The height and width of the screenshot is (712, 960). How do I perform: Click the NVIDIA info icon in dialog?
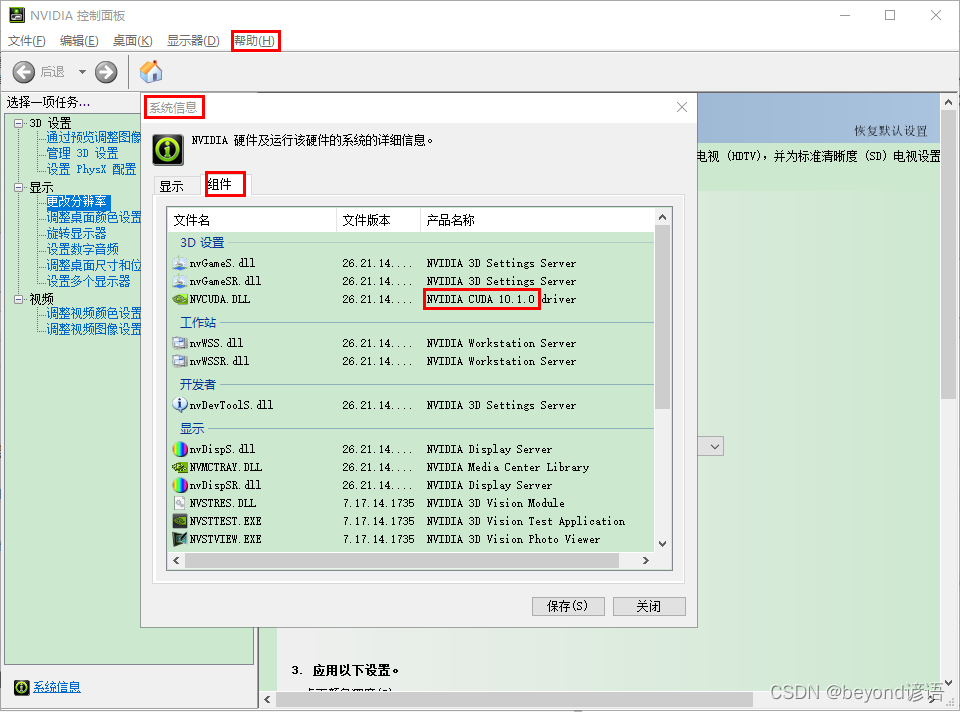click(168, 149)
